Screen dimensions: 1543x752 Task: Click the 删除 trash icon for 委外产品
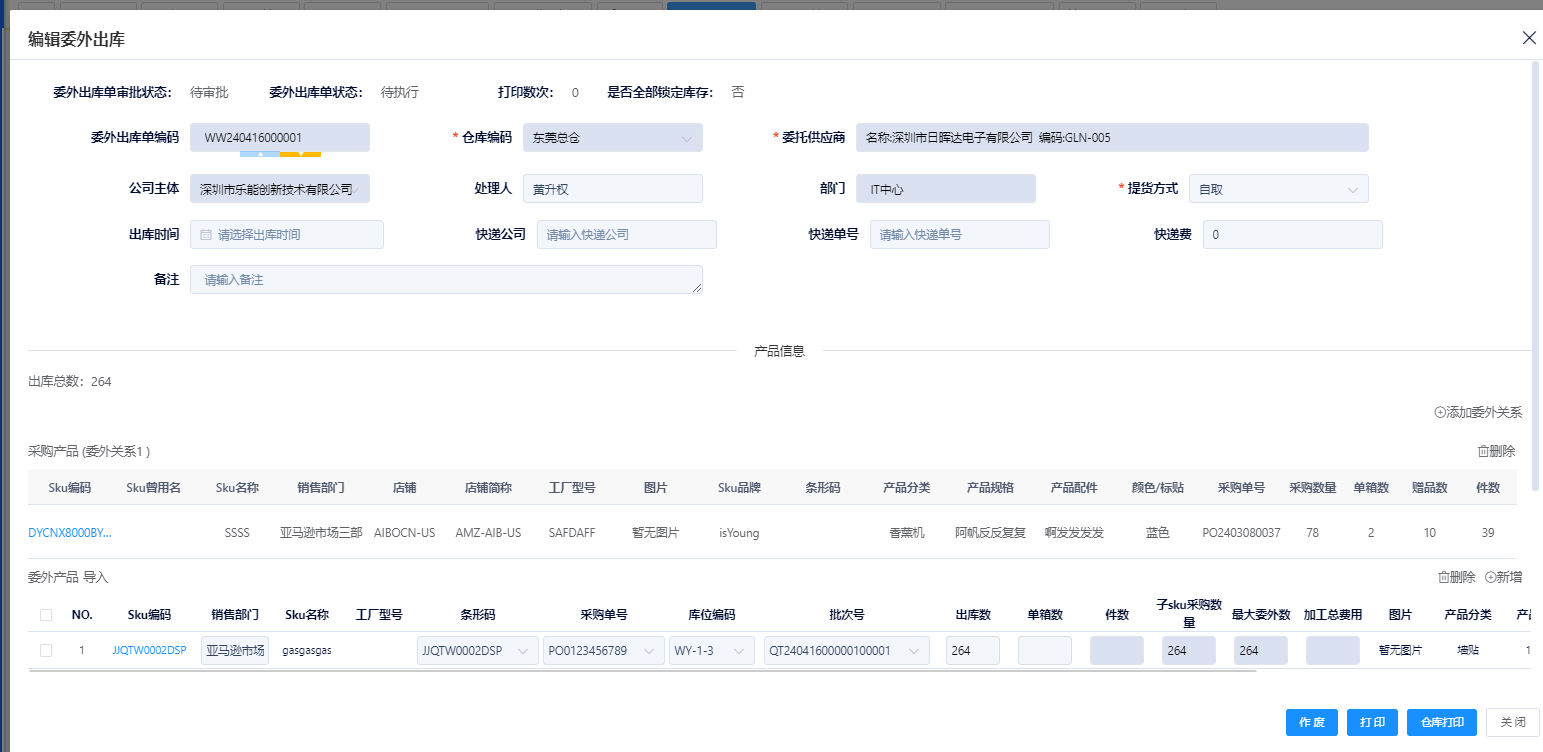[x=1443, y=577]
